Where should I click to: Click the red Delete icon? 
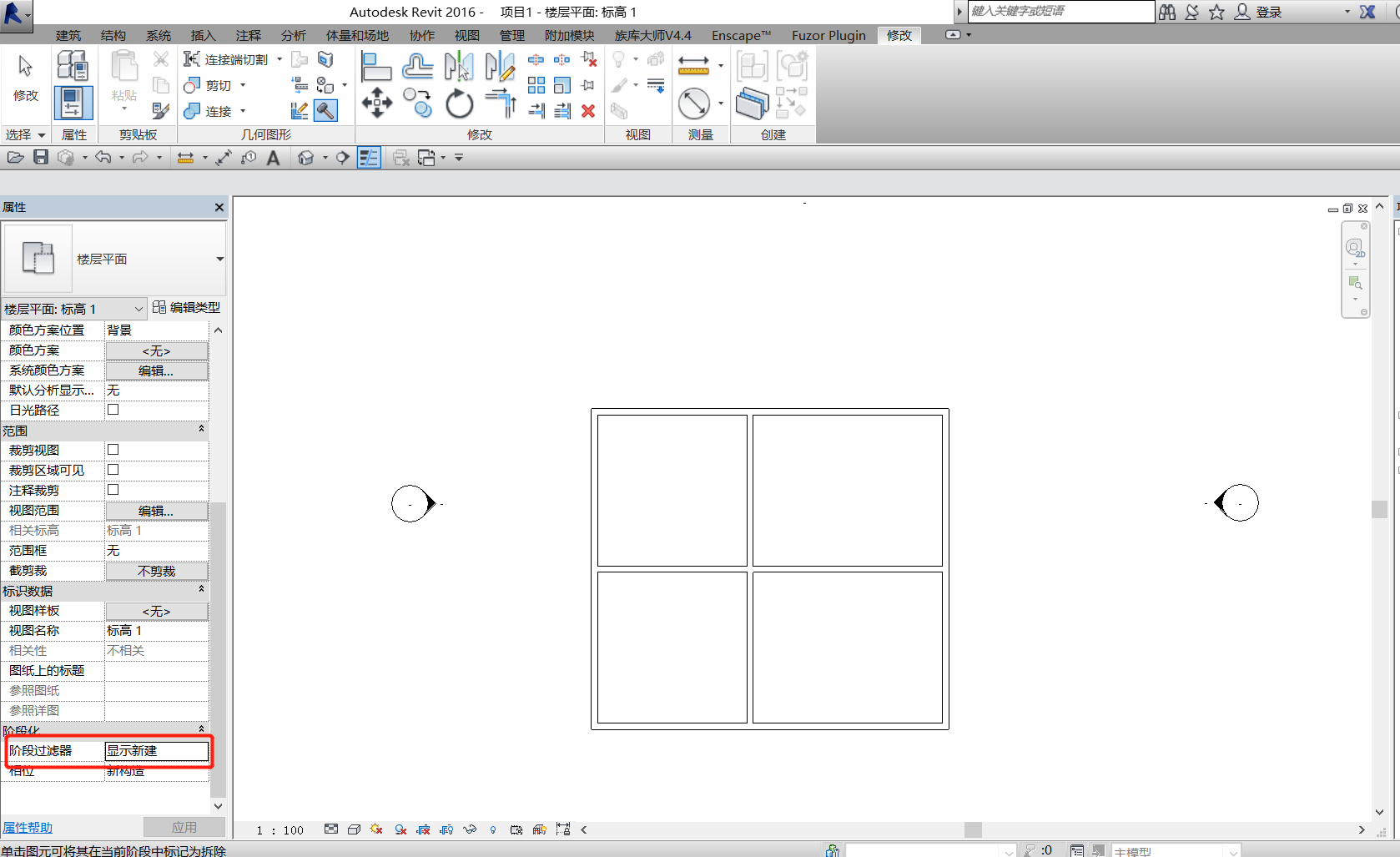pyautogui.click(x=588, y=111)
